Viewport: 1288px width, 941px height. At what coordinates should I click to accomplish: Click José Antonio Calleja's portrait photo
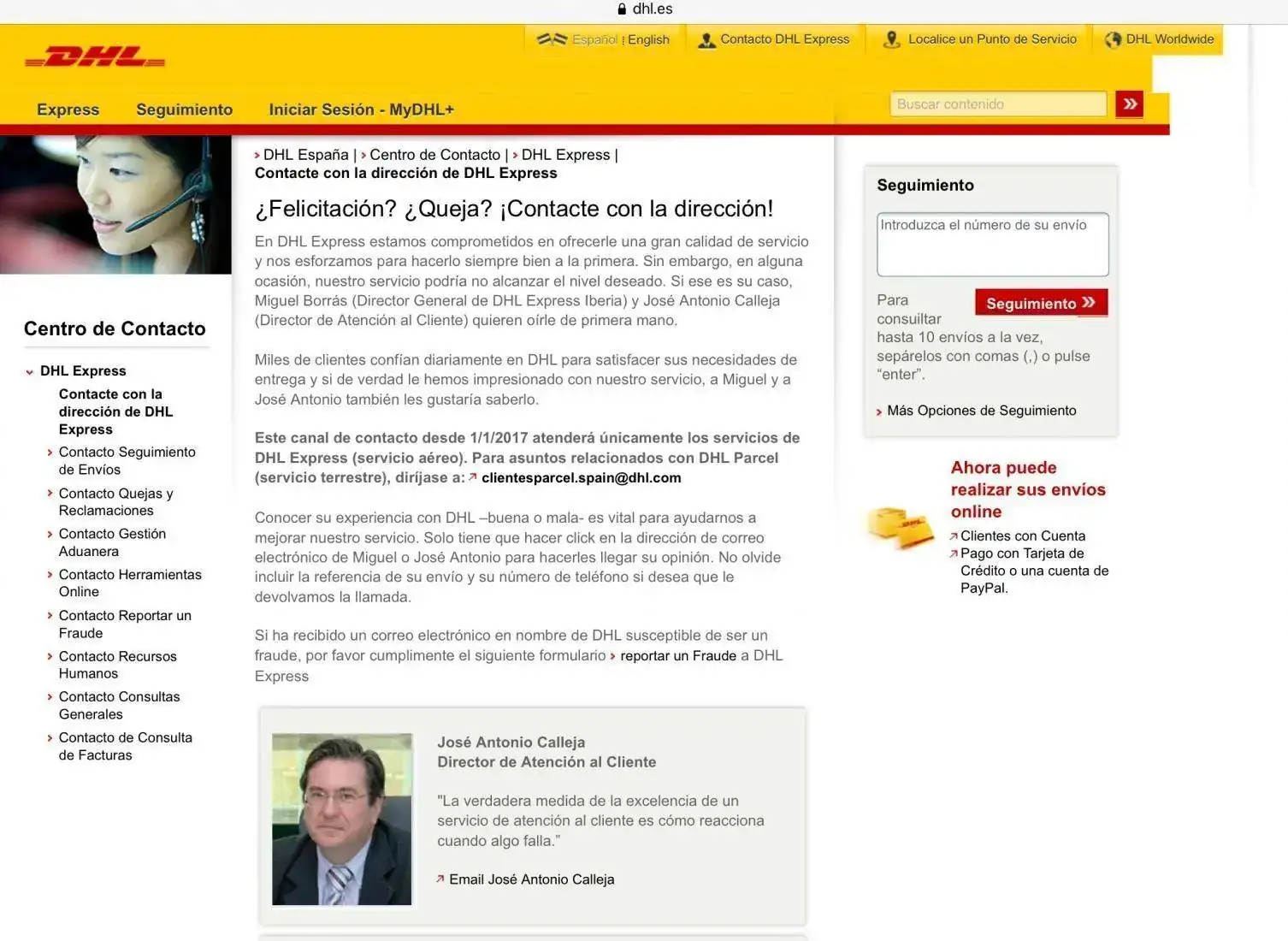tap(342, 819)
